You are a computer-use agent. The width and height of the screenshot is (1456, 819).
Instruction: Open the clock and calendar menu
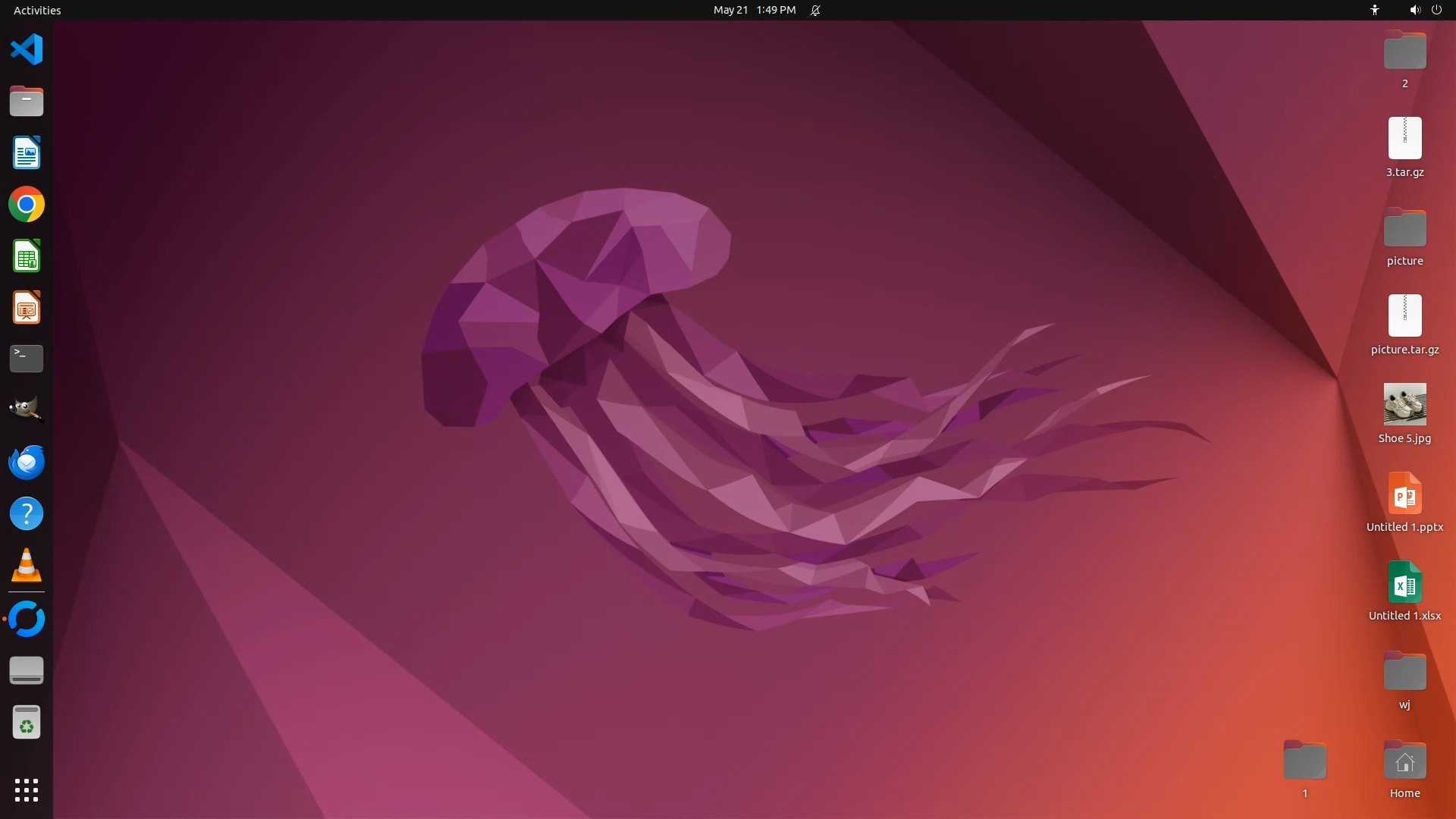[754, 10]
